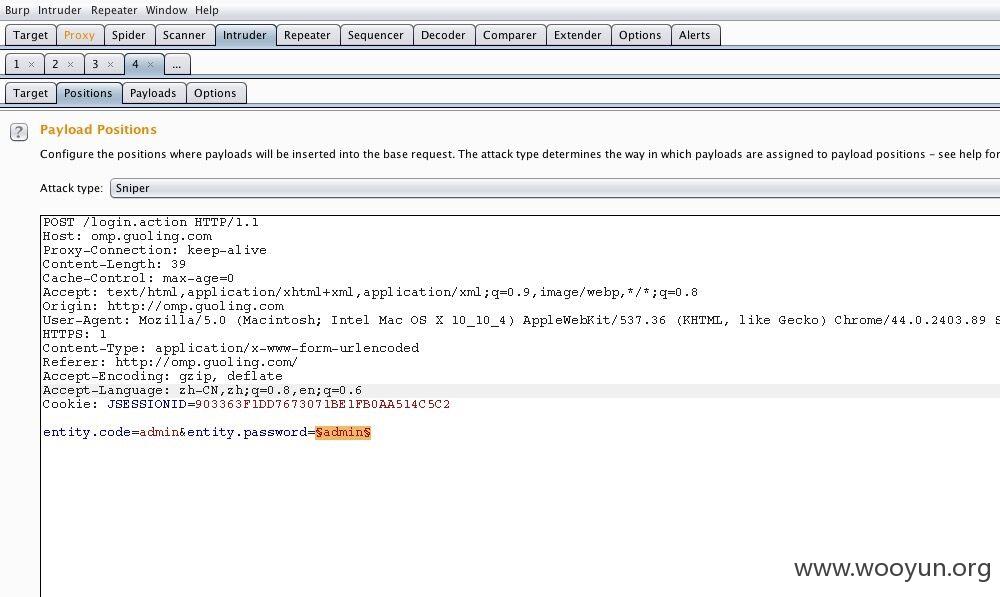This screenshot has height=597, width=1000.
Task: Click the User-Agent header line
Action: (520, 320)
